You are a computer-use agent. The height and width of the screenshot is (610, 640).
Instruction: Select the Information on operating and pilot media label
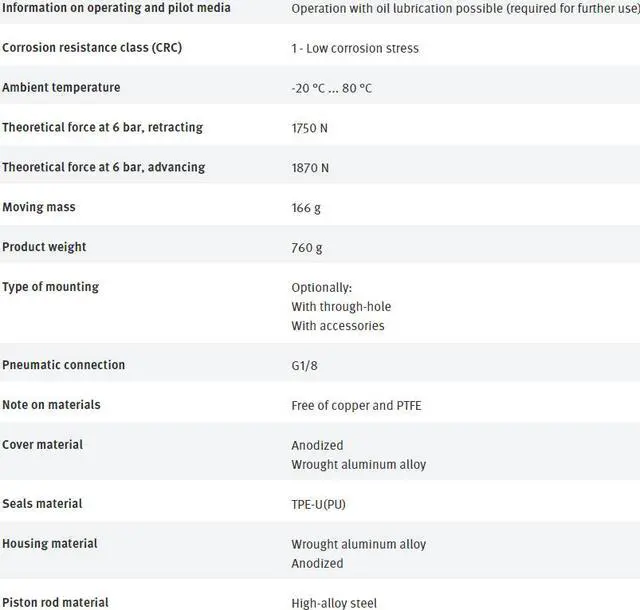pyautogui.click(x=116, y=8)
